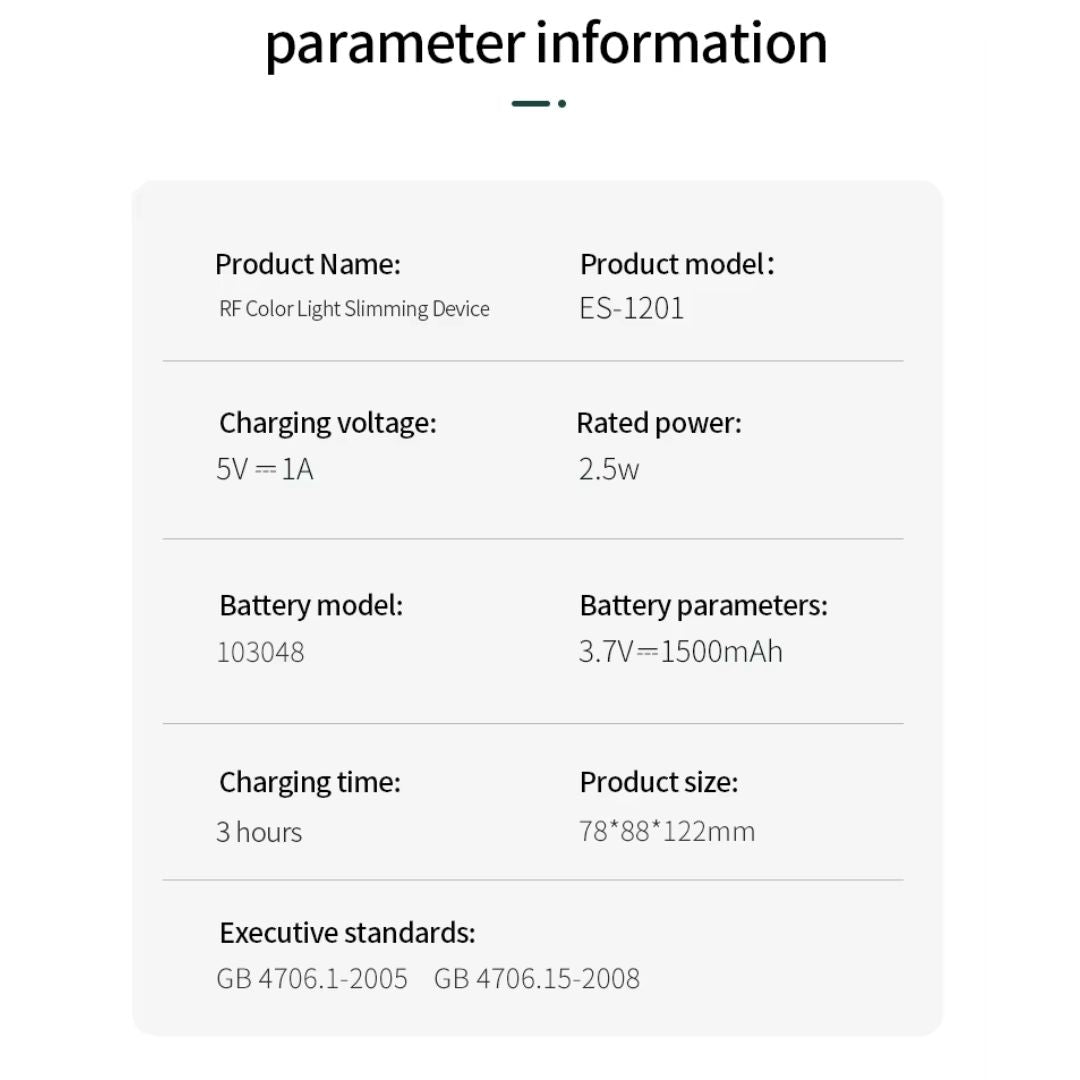
Task: Click the green dash decoration under the title
Action: [532, 103]
